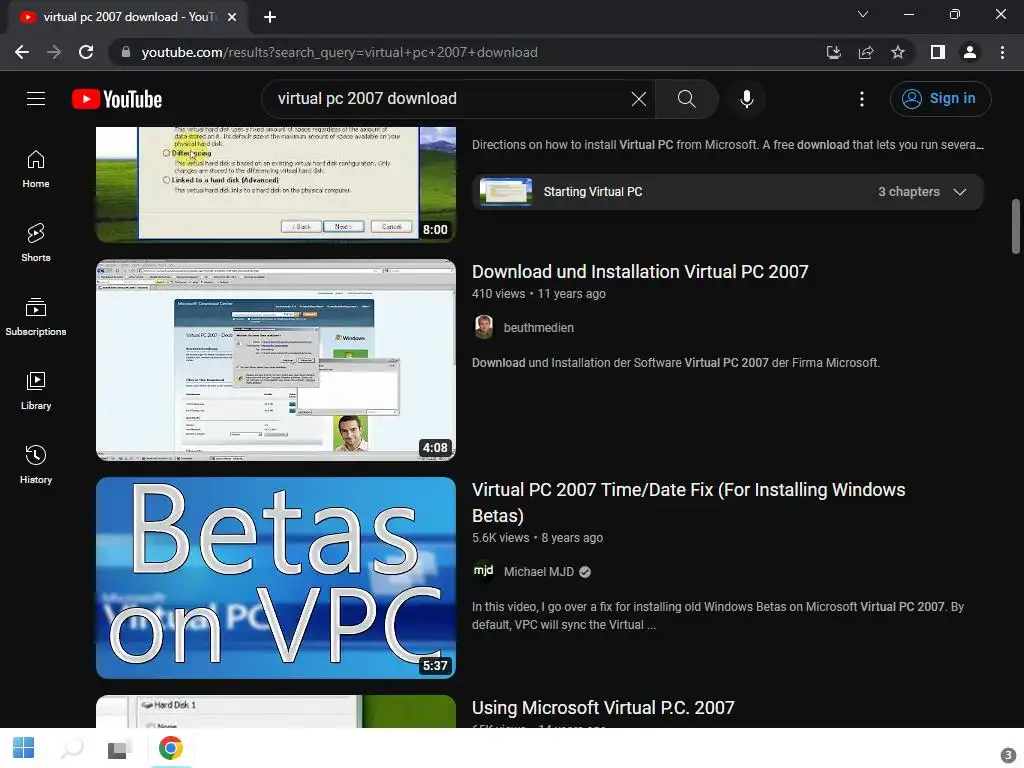
Task: Click the YouTube logo
Action: tap(117, 99)
